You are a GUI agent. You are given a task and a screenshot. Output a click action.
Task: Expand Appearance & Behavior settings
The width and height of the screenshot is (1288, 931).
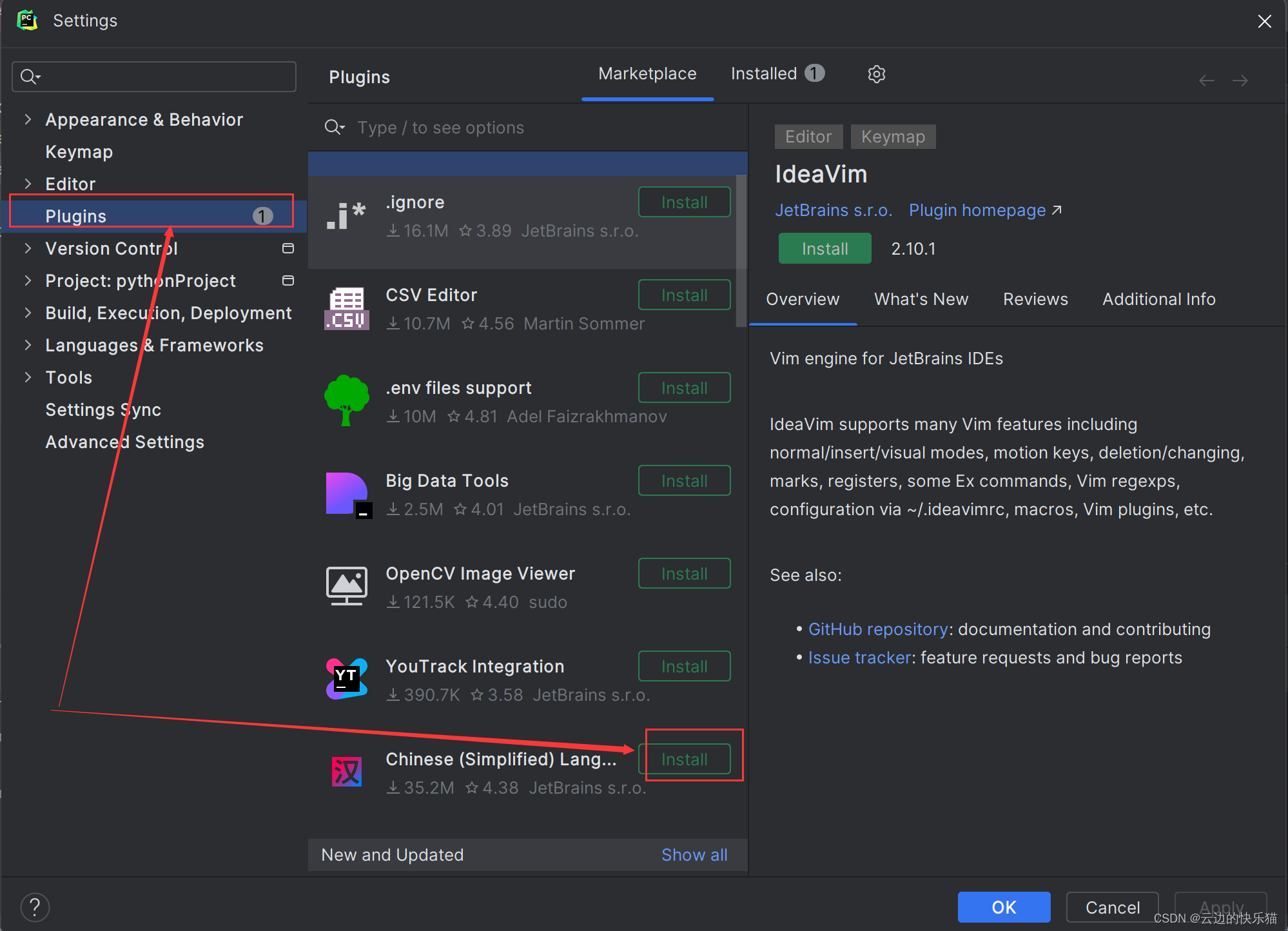coord(28,119)
